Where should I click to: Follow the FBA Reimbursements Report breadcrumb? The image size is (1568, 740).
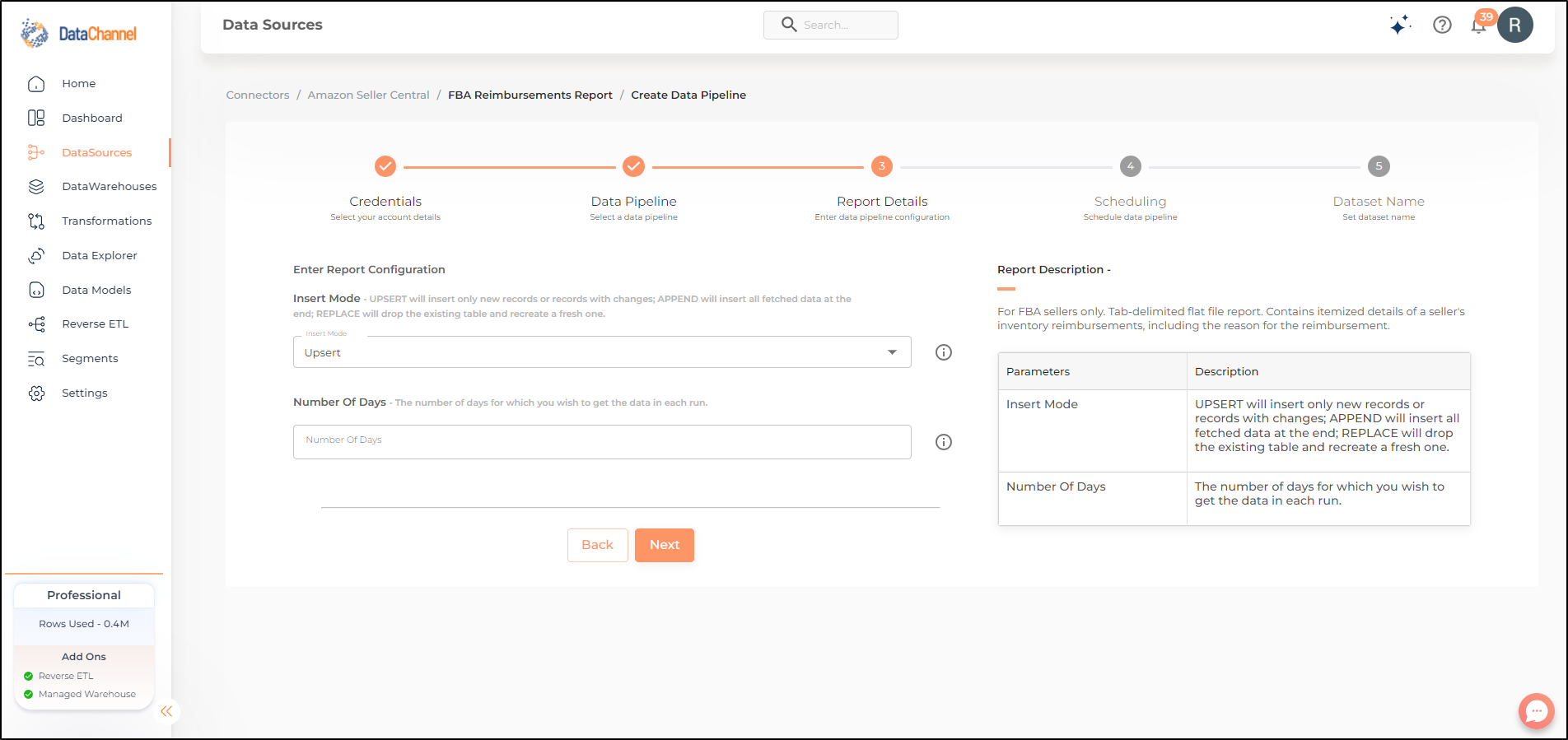coord(530,95)
